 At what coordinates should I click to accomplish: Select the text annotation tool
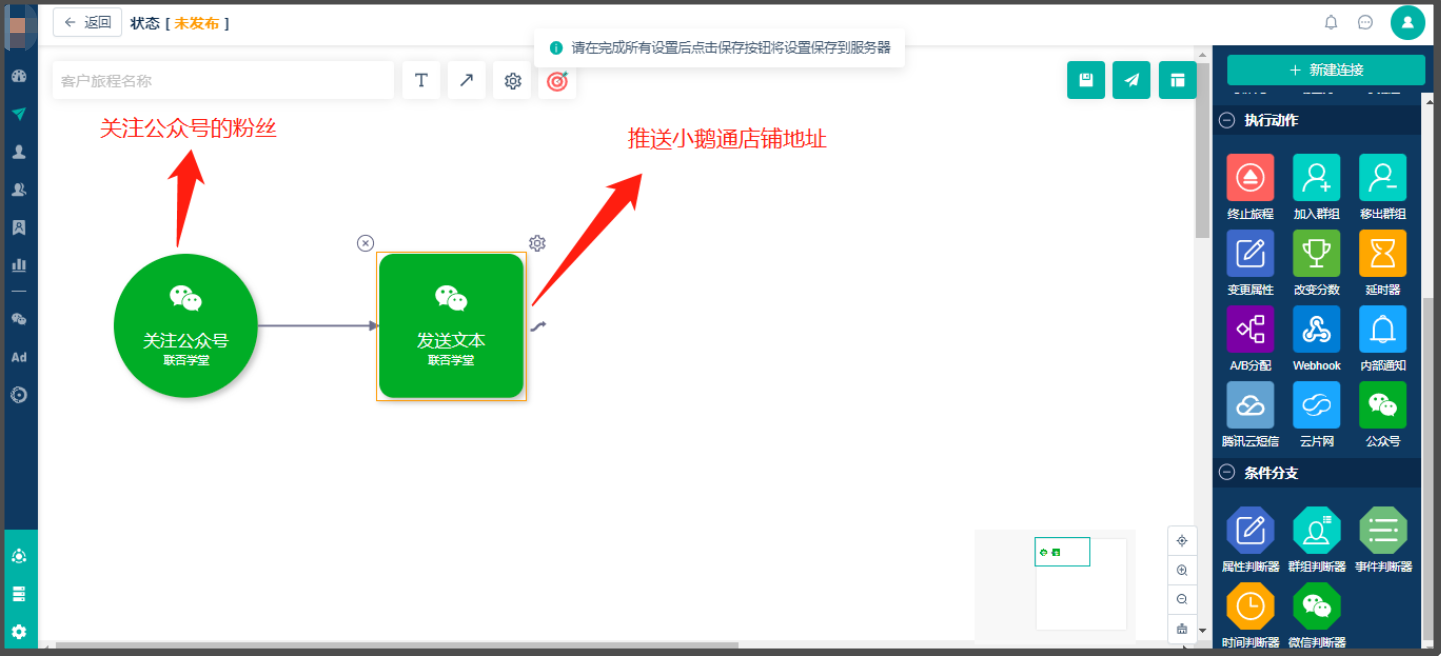(x=421, y=80)
